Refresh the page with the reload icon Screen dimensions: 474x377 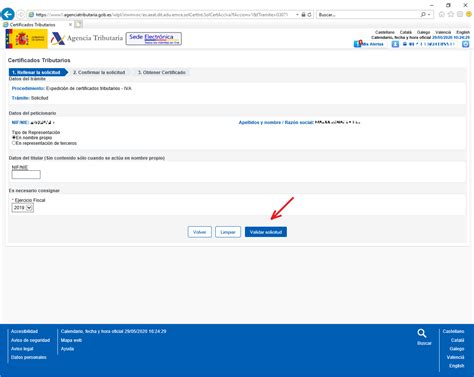309,15
